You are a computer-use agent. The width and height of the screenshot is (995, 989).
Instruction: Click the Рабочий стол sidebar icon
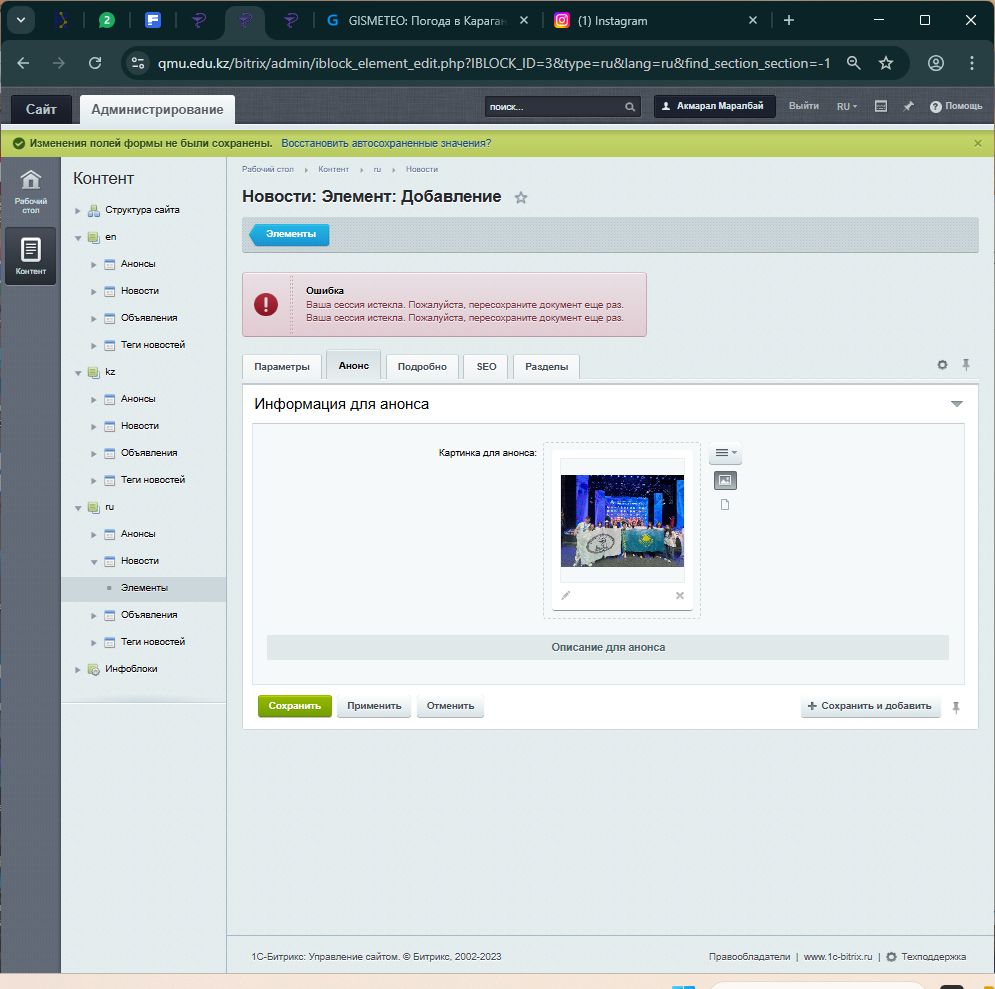click(x=31, y=191)
